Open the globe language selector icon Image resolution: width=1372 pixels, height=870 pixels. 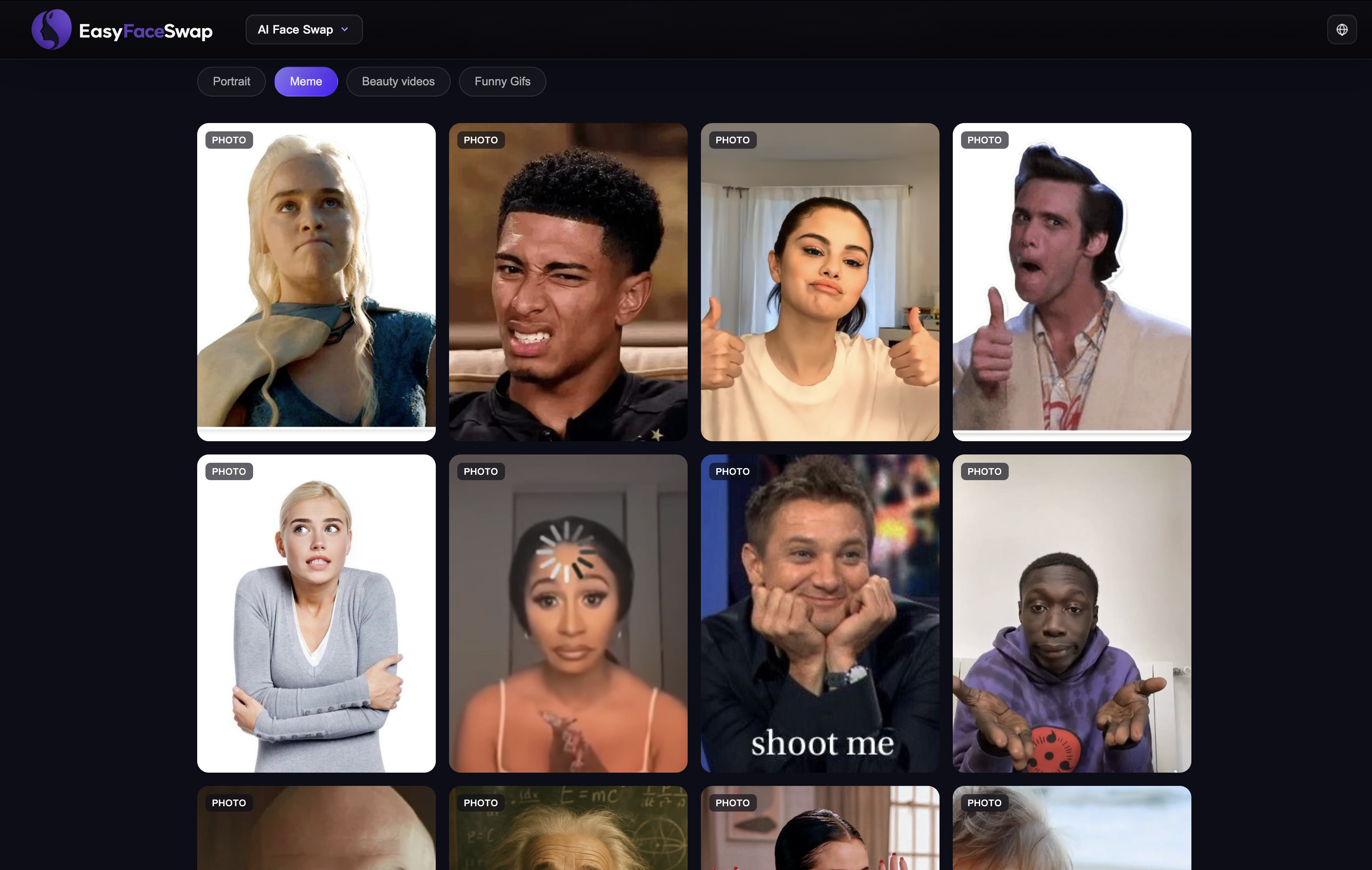pos(1342,30)
